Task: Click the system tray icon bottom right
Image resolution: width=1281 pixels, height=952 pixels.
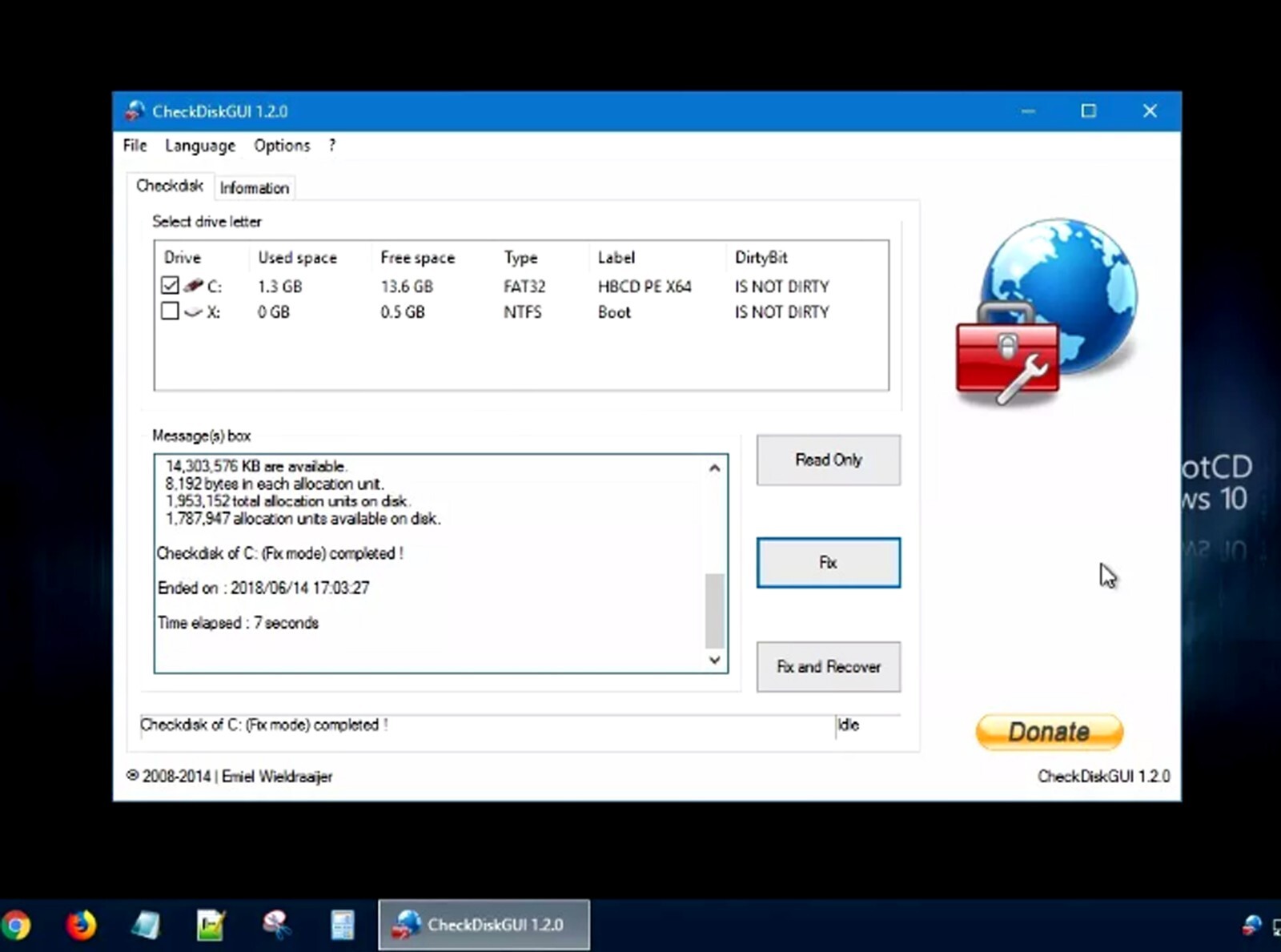Action: coord(1253,925)
